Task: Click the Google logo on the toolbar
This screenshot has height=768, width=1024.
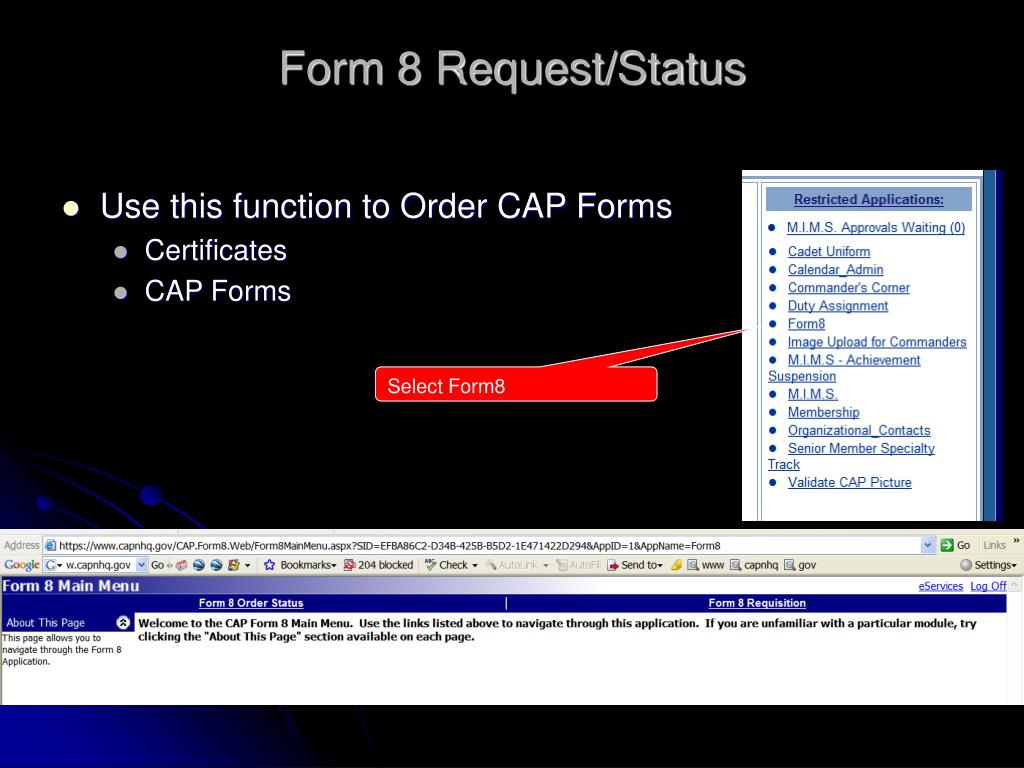Action: [22, 565]
